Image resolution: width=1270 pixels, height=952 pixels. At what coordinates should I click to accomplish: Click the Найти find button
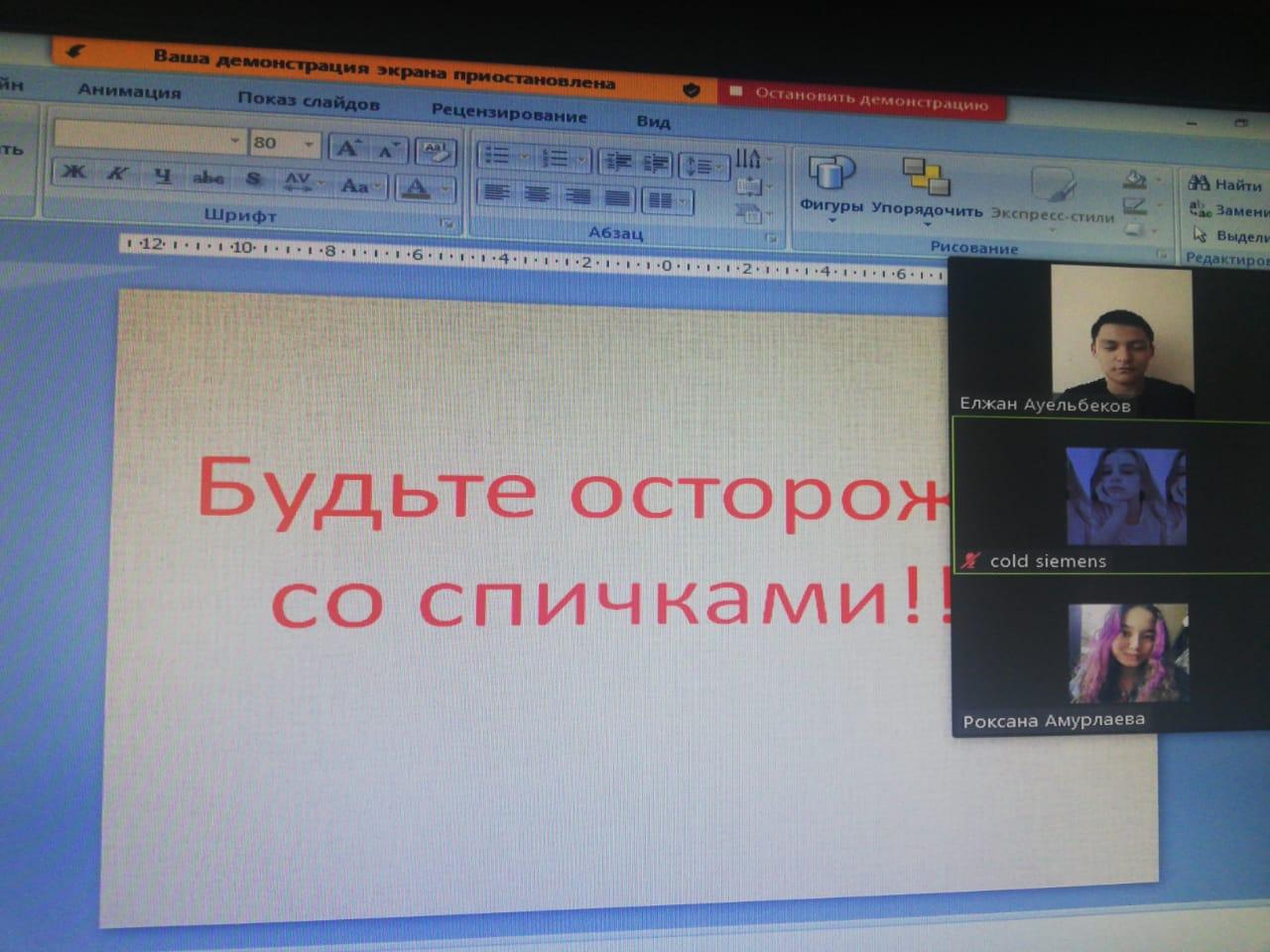pyautogui.click(x=1226, y=184)
